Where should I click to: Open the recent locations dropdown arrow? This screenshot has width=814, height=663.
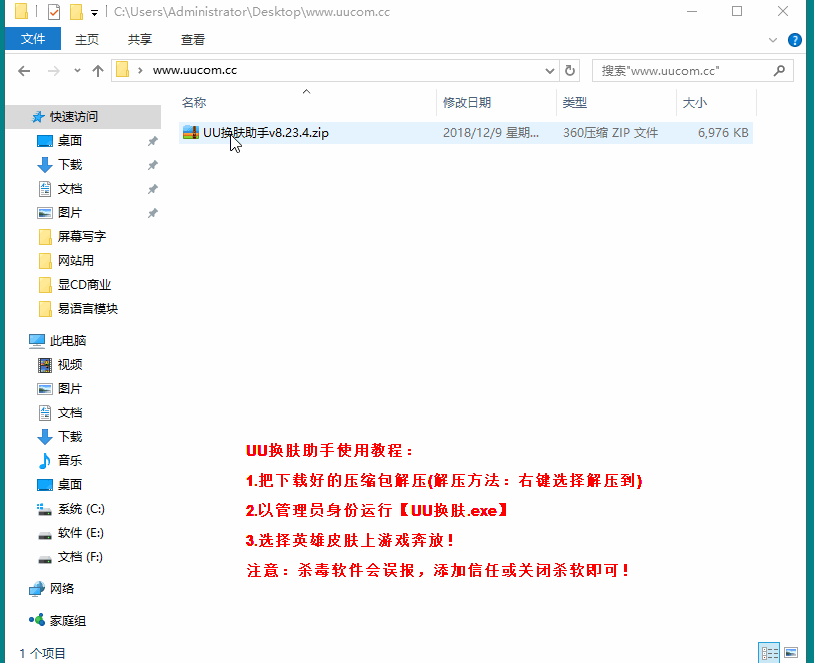[x=77, y=71]
